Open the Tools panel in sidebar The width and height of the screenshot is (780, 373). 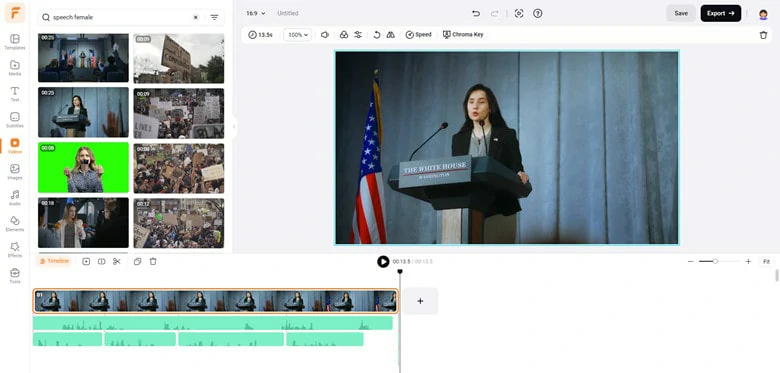click(15, 276)
